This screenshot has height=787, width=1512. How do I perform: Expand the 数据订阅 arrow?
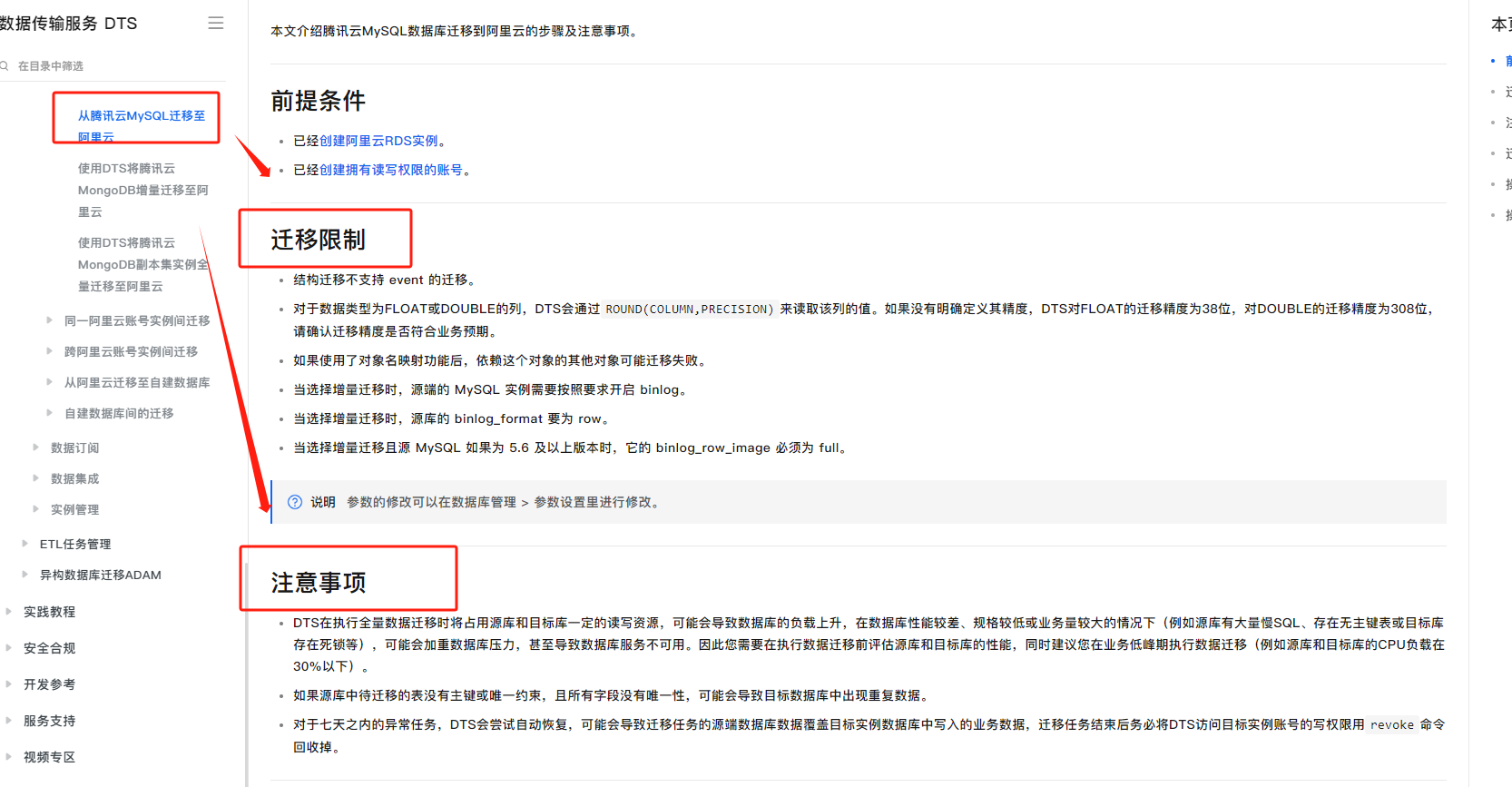pos(36,447)
